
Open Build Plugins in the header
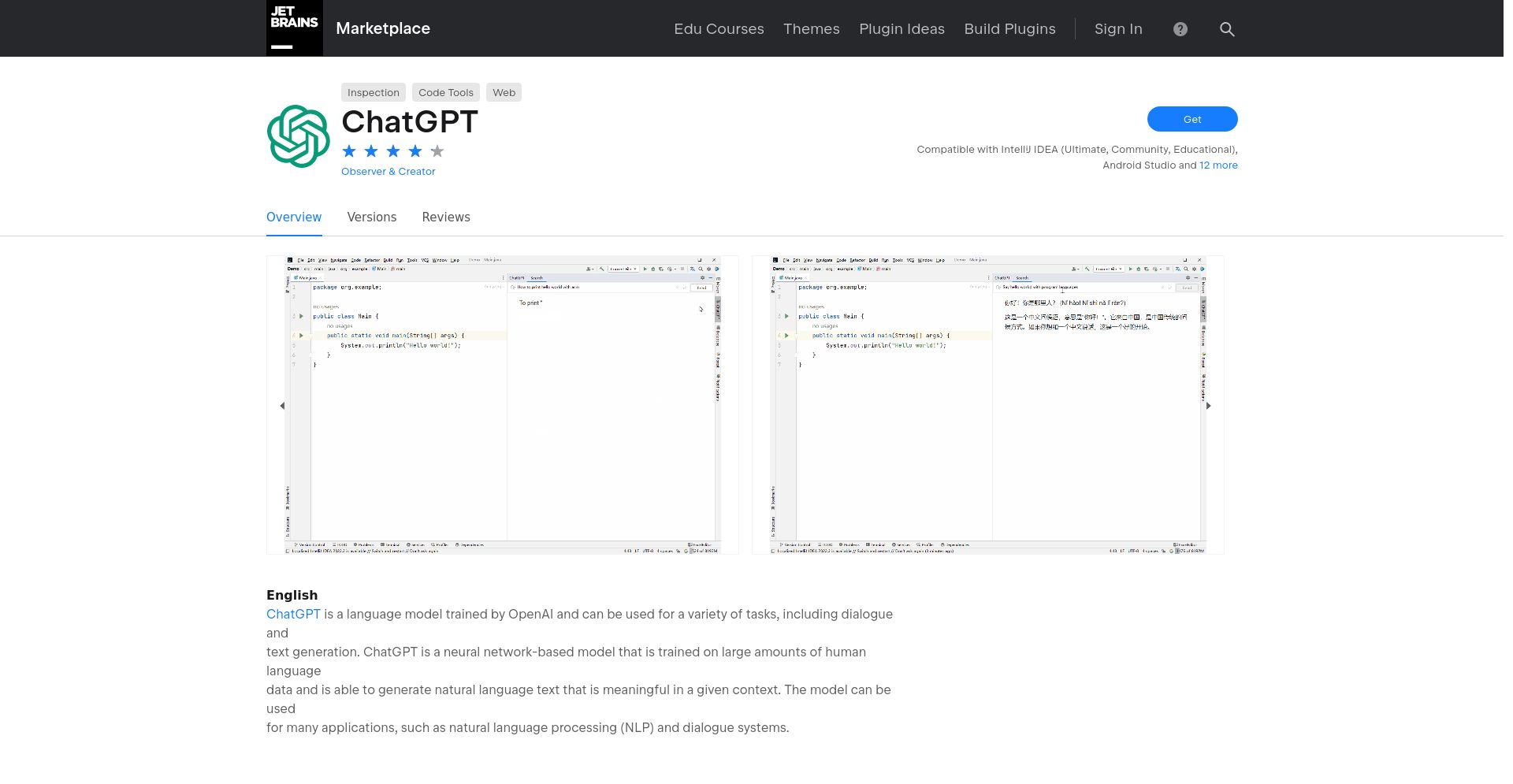coord(1009,29)
